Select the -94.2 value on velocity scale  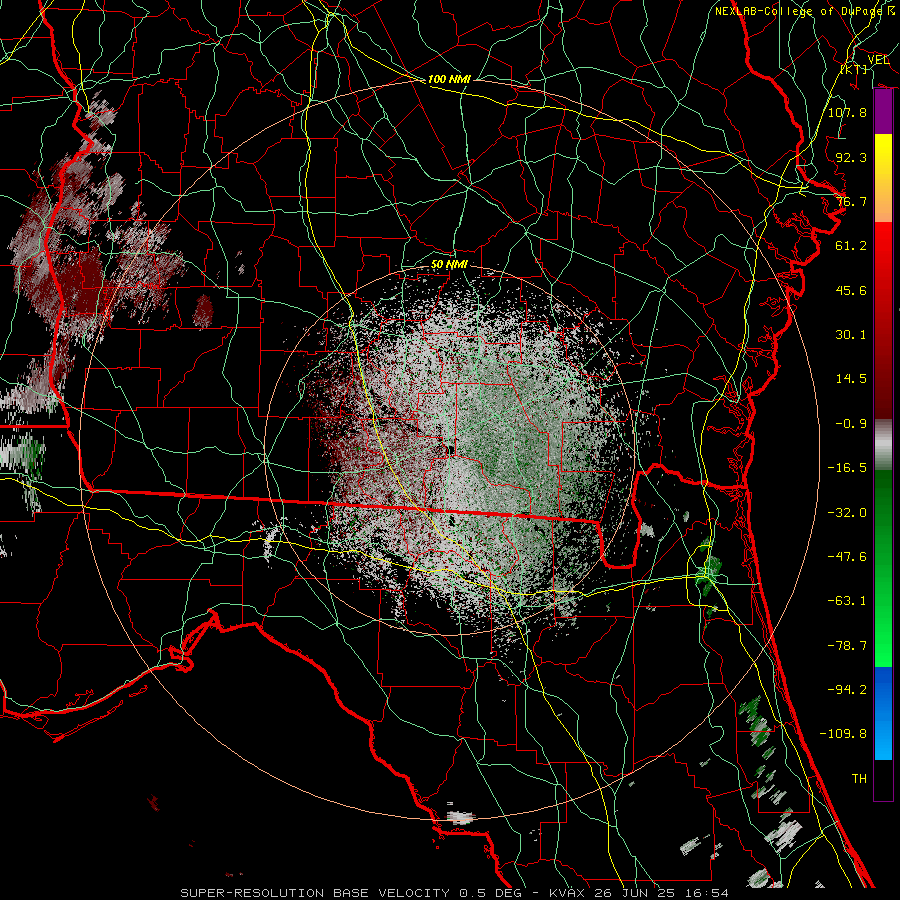click(847, 690)
